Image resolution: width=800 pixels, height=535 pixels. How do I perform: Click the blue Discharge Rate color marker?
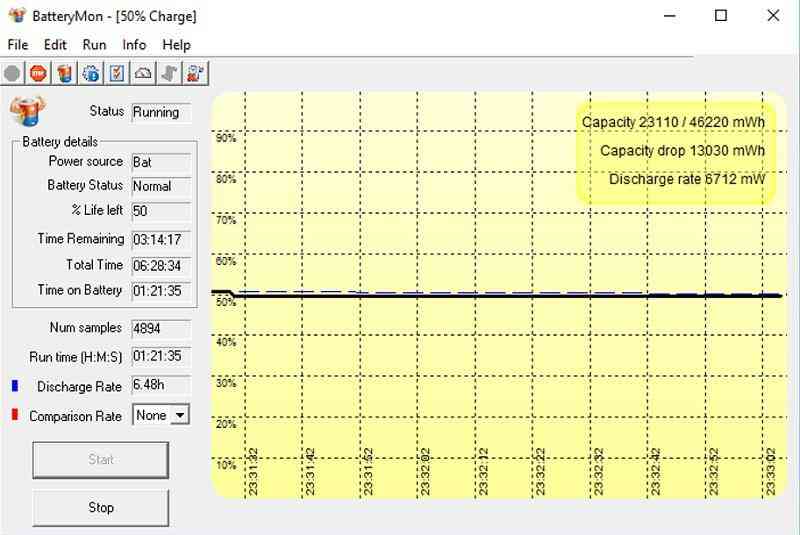[15, 386]
